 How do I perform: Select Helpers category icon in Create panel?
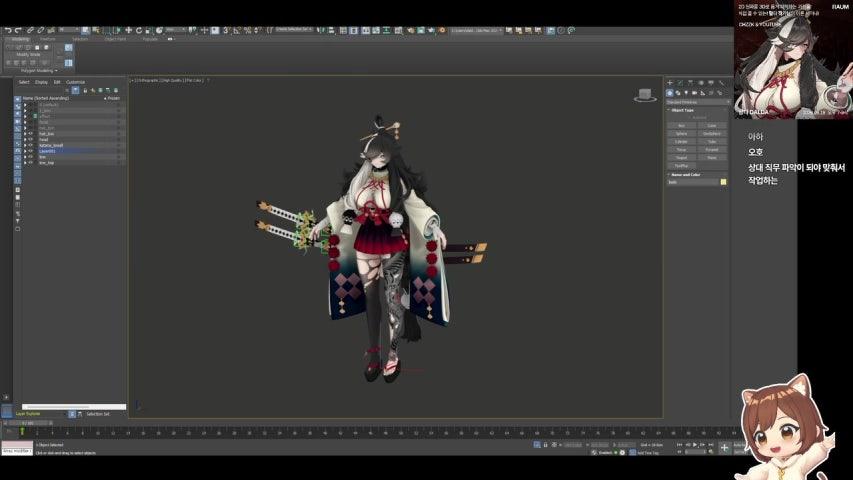[703, 93]
